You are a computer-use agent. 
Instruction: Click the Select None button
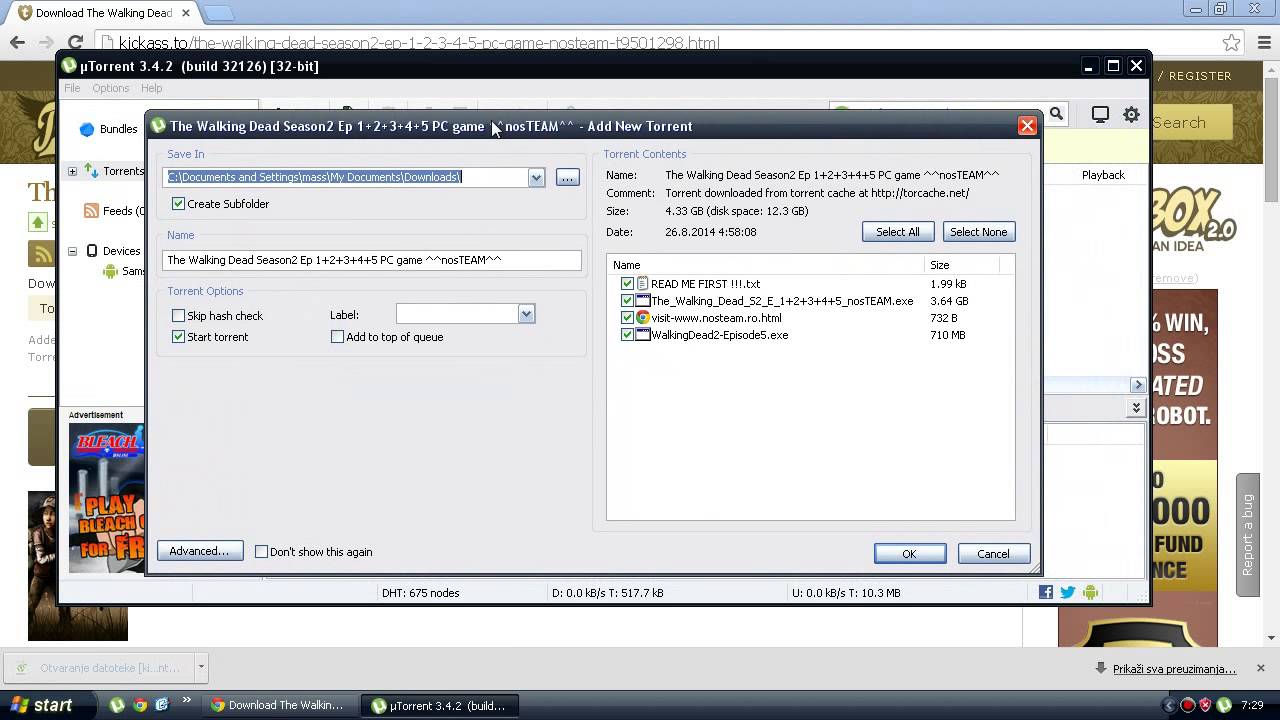tap(978, 232)
